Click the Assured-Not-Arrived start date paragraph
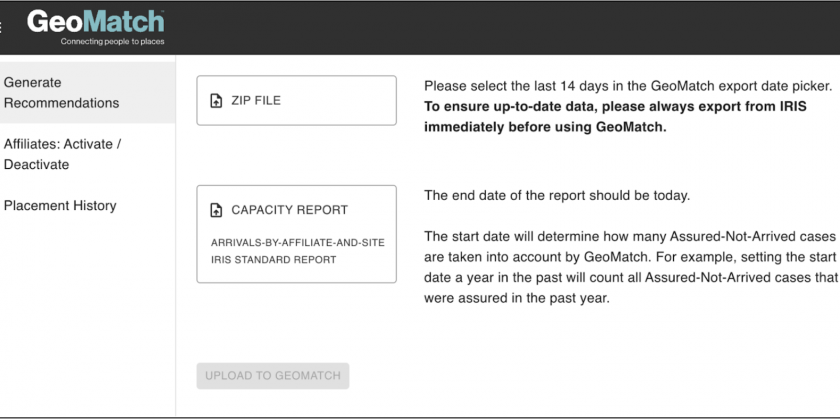The image size is (840, 420). [x=631, y=267]
